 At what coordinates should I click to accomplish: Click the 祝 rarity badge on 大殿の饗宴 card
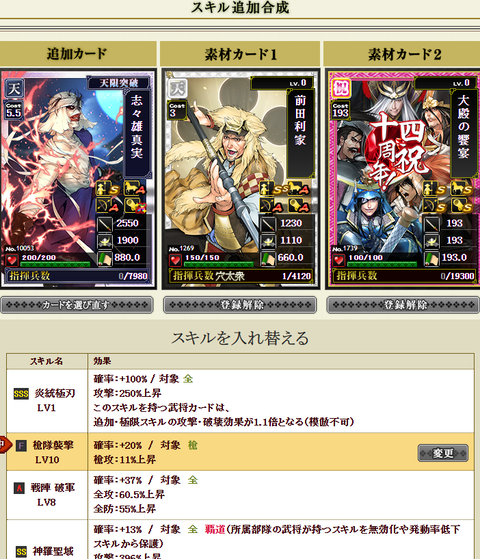click(341, 88)
